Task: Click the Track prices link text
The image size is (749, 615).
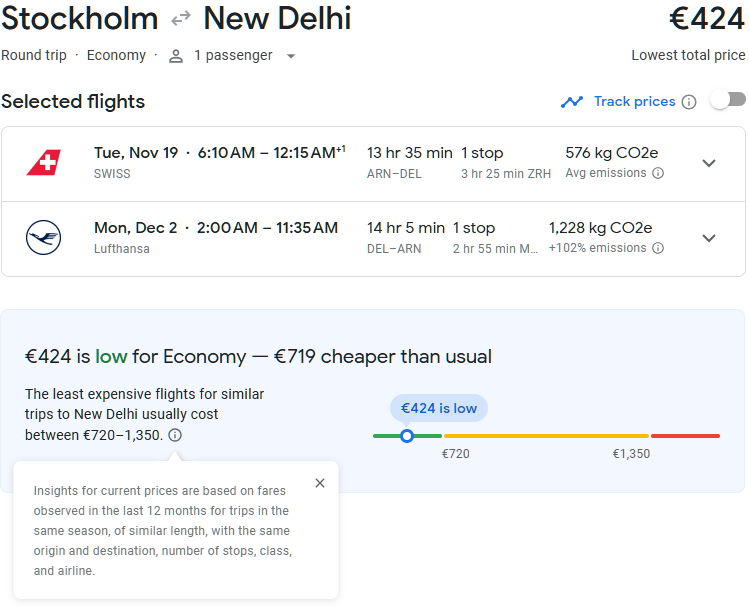Action: point(634,101)
